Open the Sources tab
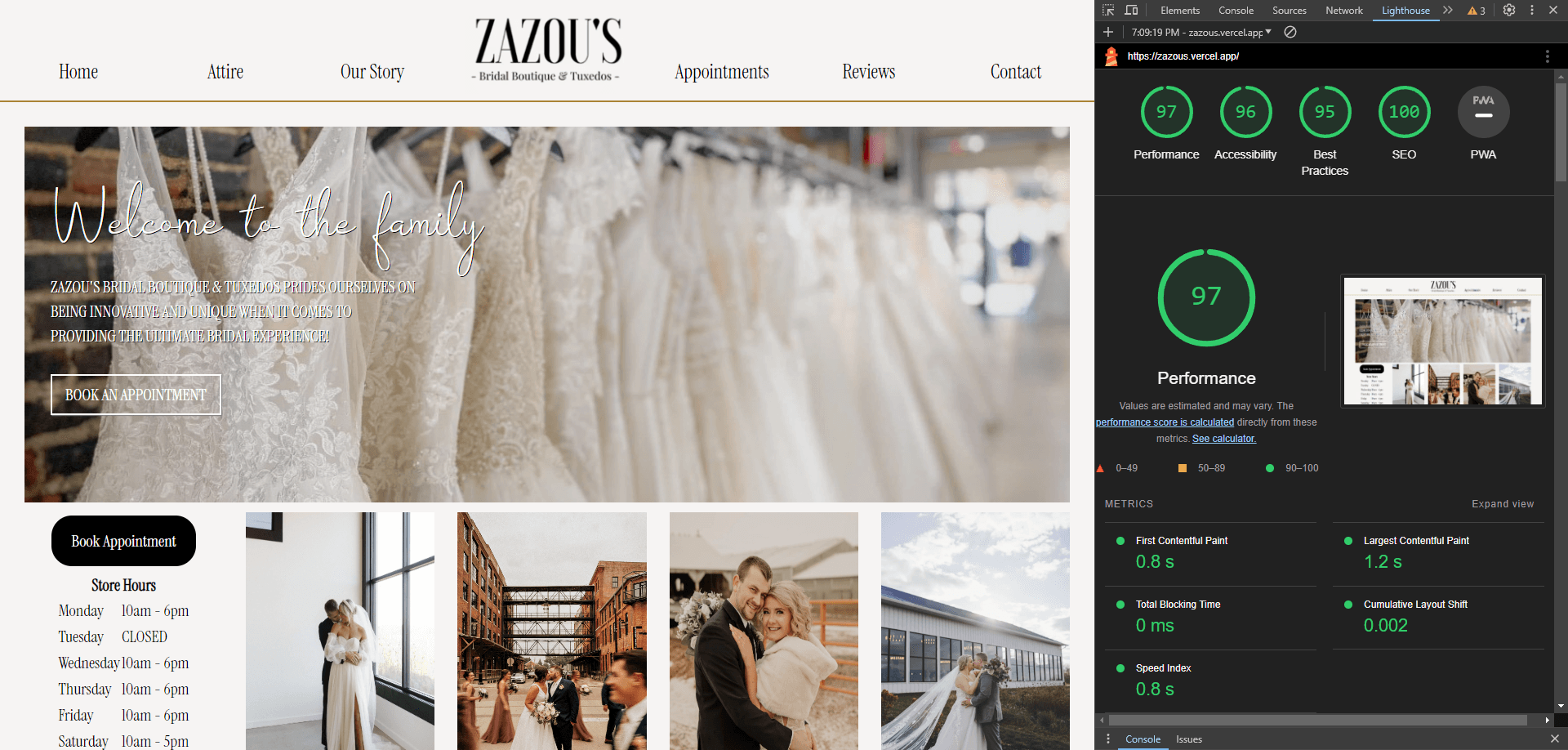This screenshot has width=1568, height=750. (x=1290, y=11)
